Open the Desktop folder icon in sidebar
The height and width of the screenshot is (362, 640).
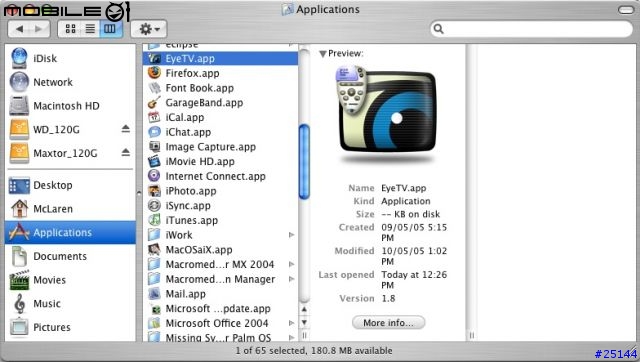[x=19, y=185]
